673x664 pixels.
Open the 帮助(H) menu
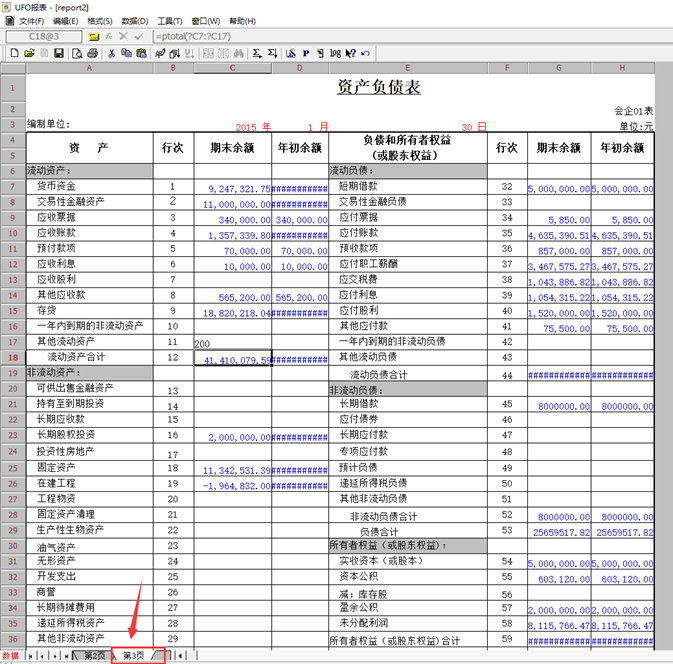coord(243,21)
